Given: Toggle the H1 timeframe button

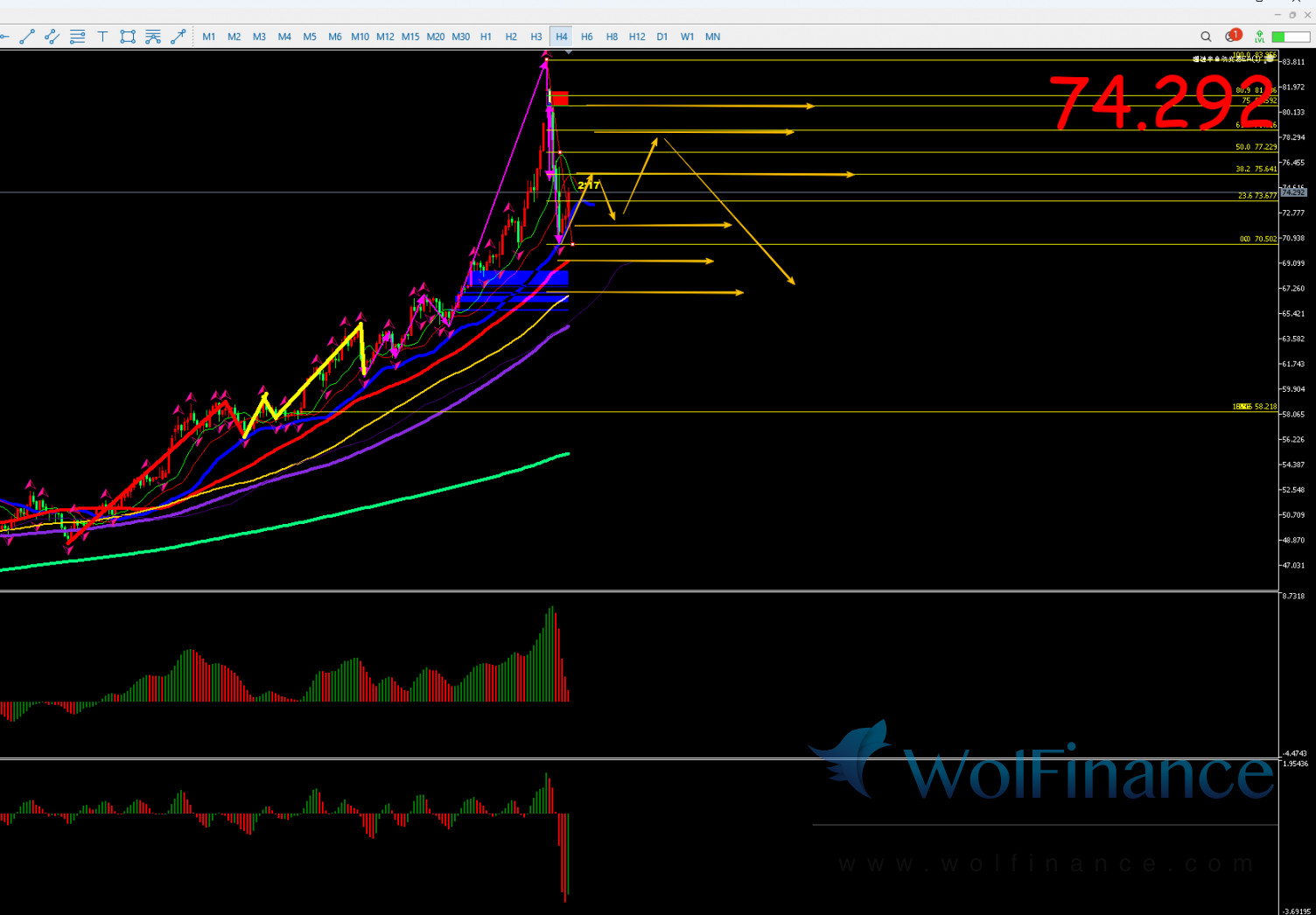Looking at the screenshot, I should pyautogui.click(x=486, y=37).
